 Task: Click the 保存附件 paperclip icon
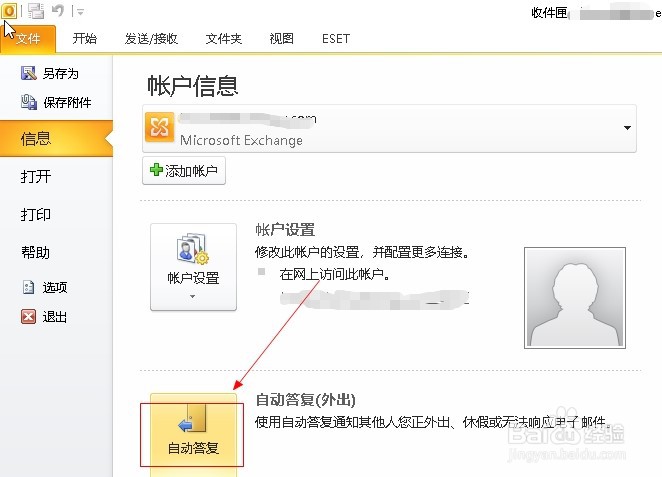coord(29,102)
